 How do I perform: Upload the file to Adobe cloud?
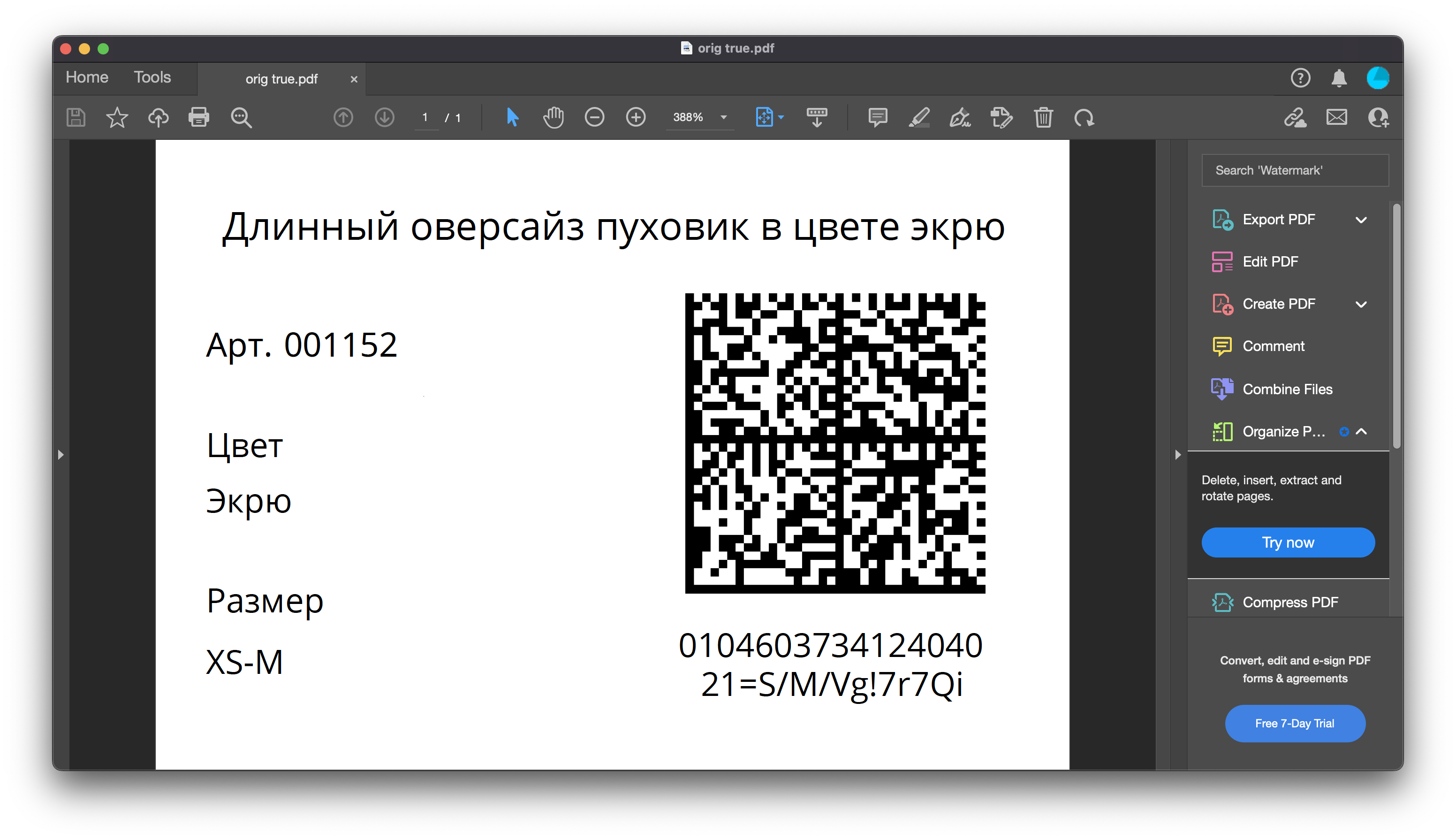point(158,117)
